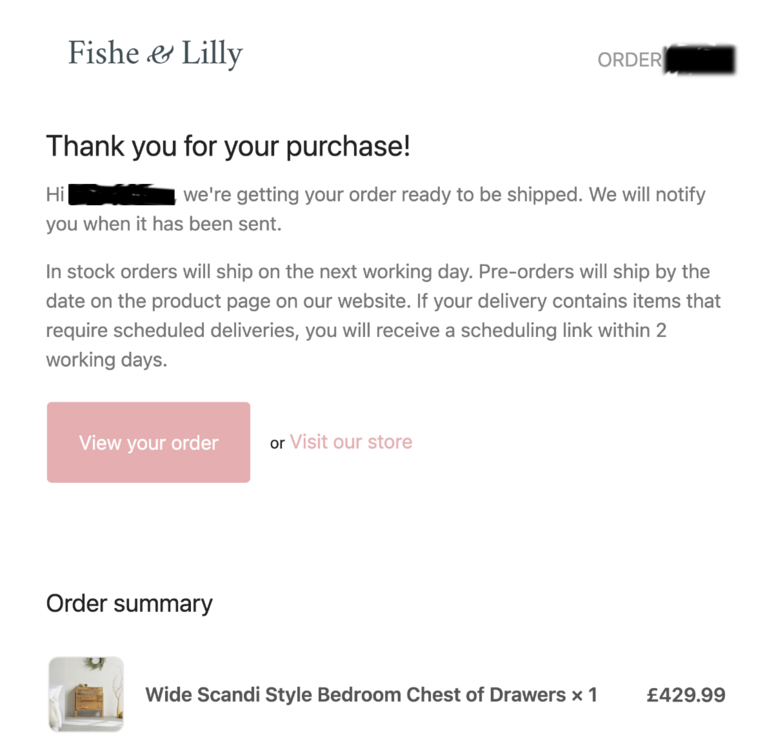Click the Order summary heading
Screen dimensions: 774x750
click(x=129, y=604)
